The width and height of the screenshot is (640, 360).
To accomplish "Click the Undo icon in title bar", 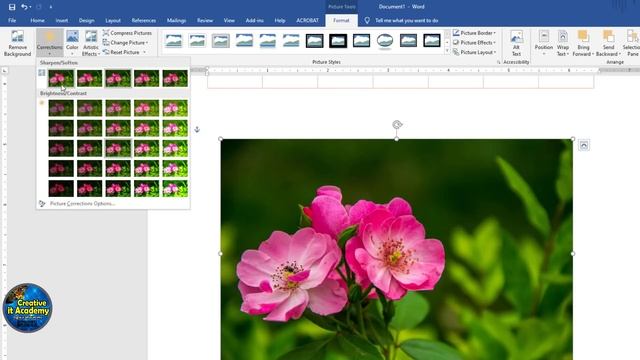I will tap(24, 7).
